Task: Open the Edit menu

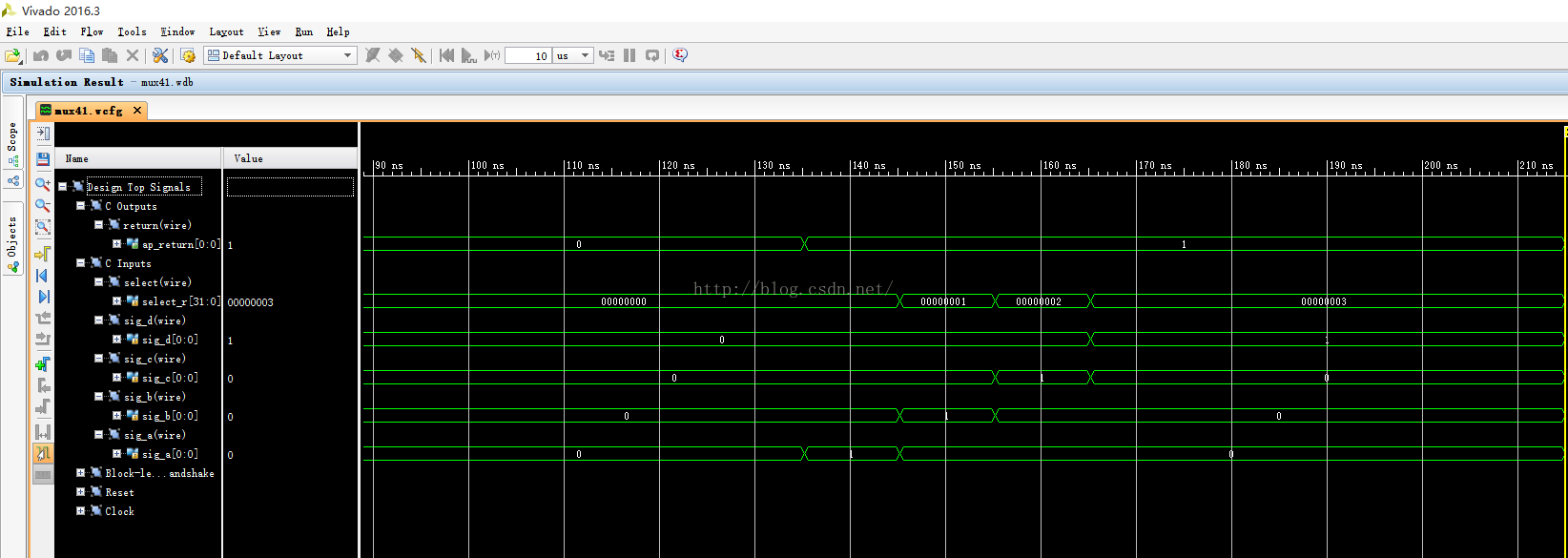Action: click(x=54, y=31)
